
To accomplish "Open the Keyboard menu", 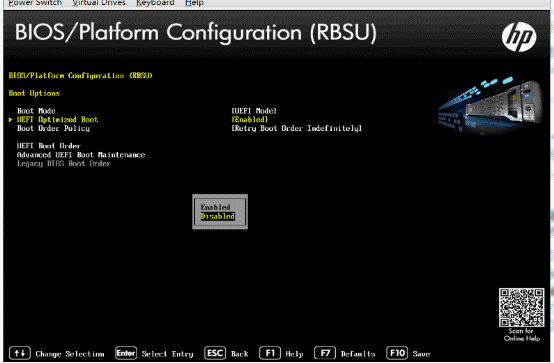I will click(x=155, y=3).
